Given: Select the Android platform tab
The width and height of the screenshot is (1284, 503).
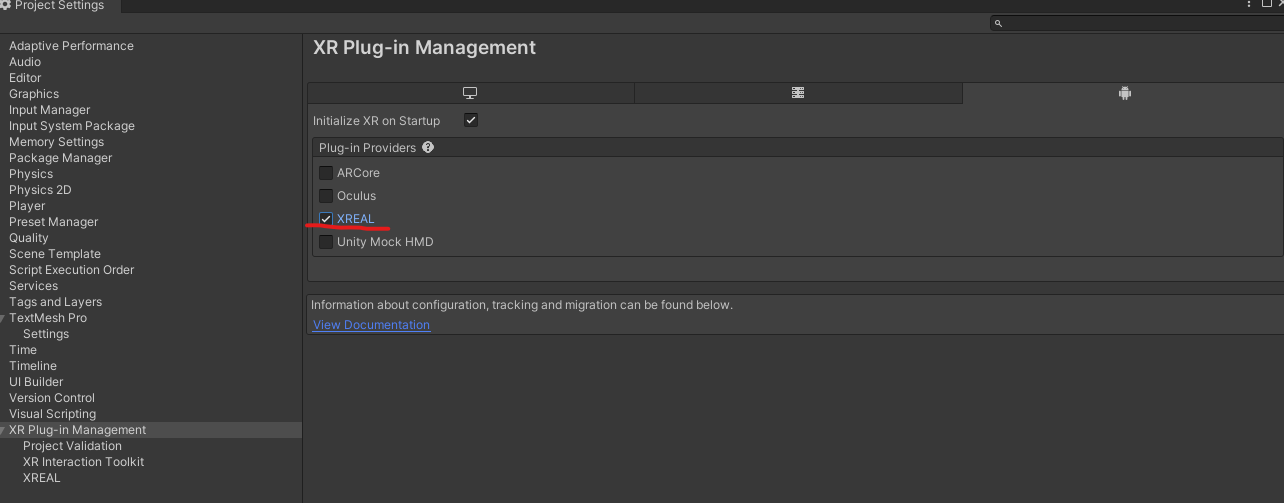Looking at the screenshot, I should [1124, 93].
